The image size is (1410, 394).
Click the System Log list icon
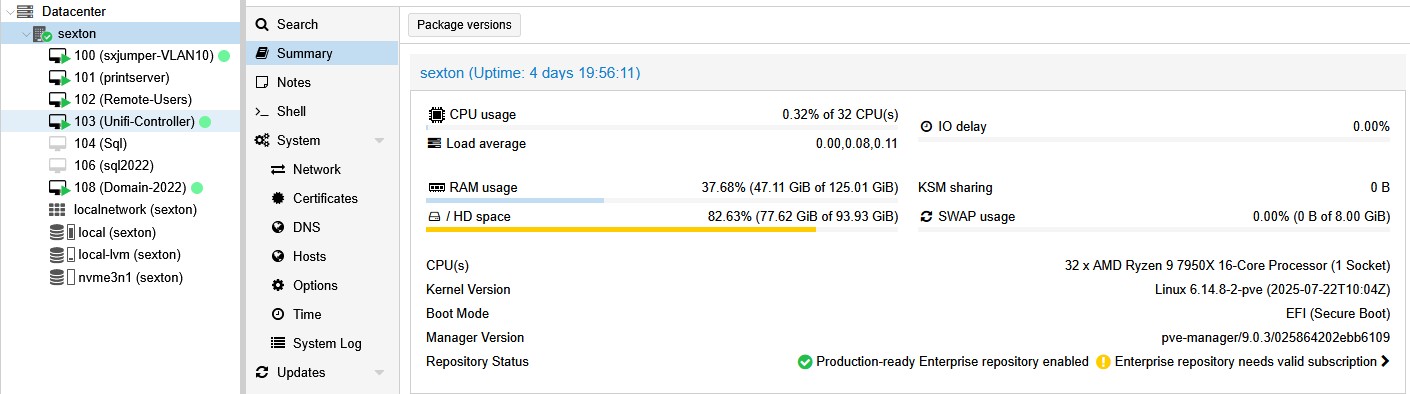tap(278, 343)
